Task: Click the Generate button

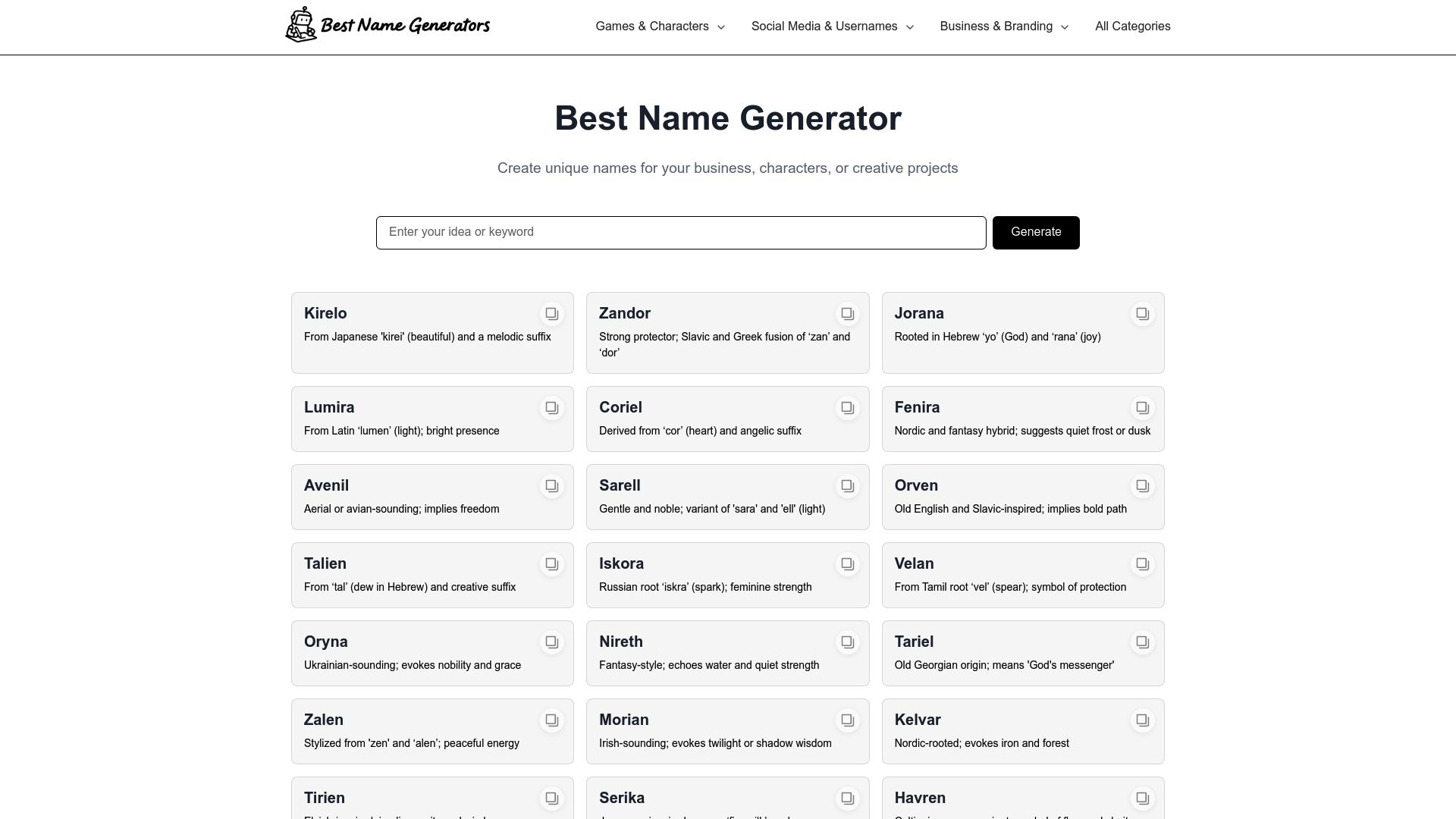Action: pos(1036,232)
